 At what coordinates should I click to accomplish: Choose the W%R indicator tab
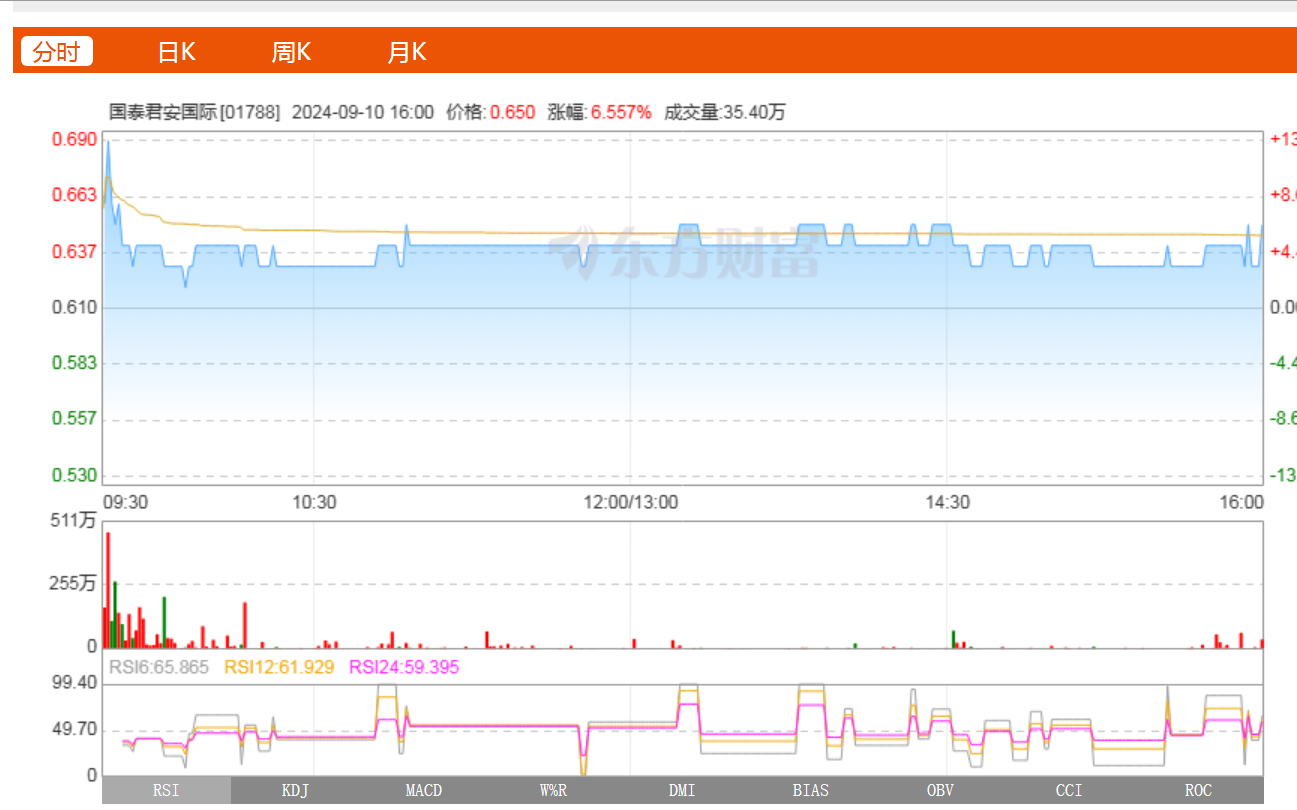(553, 790)
